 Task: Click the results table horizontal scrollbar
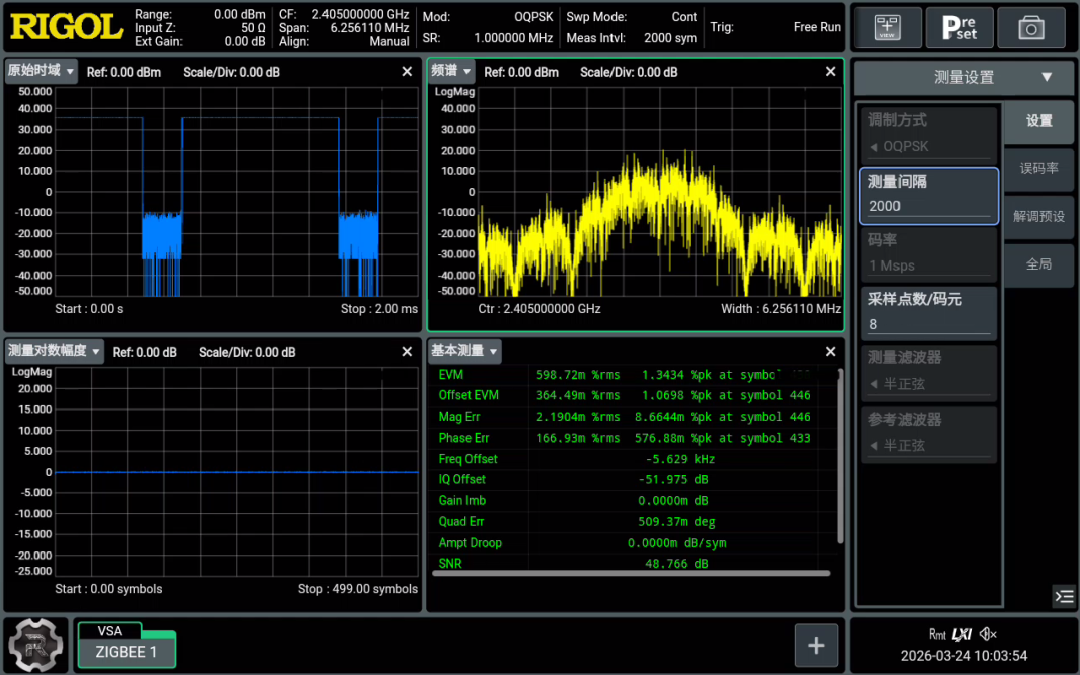[x=631, y=573]
